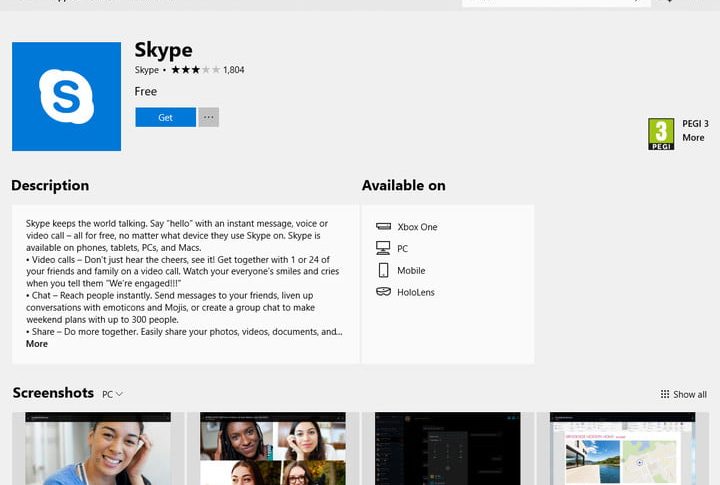
Task: Open the smiling woman screenshot thumbnail
Action: [x=98, y=448]
